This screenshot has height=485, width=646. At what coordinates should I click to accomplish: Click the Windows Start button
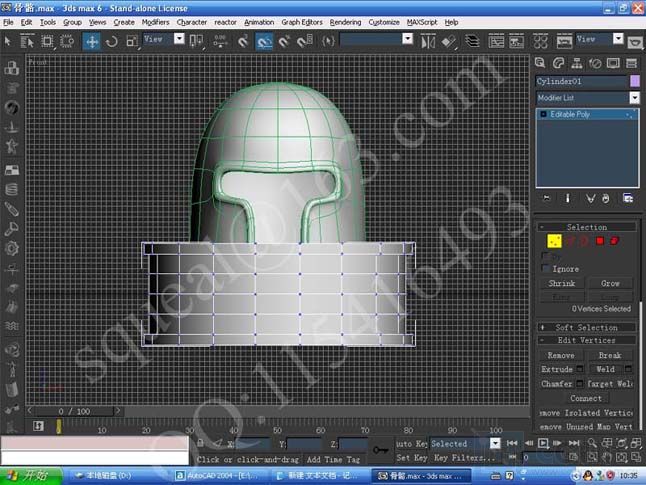pyautogui.click(x=30, y=476)
